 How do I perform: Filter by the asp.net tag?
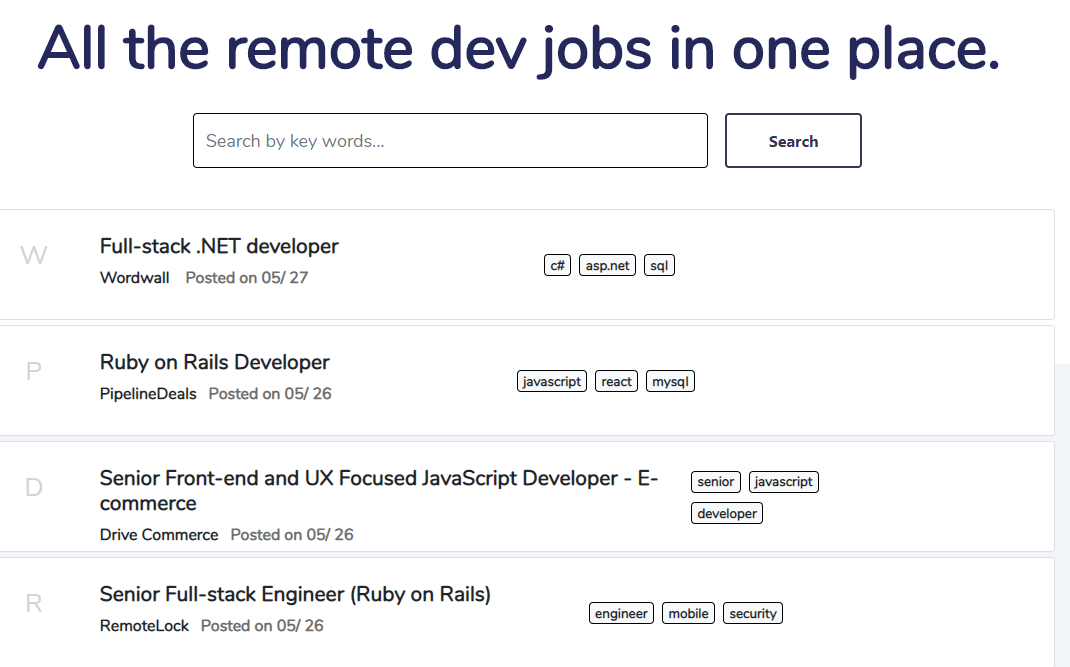pos(607,265)
